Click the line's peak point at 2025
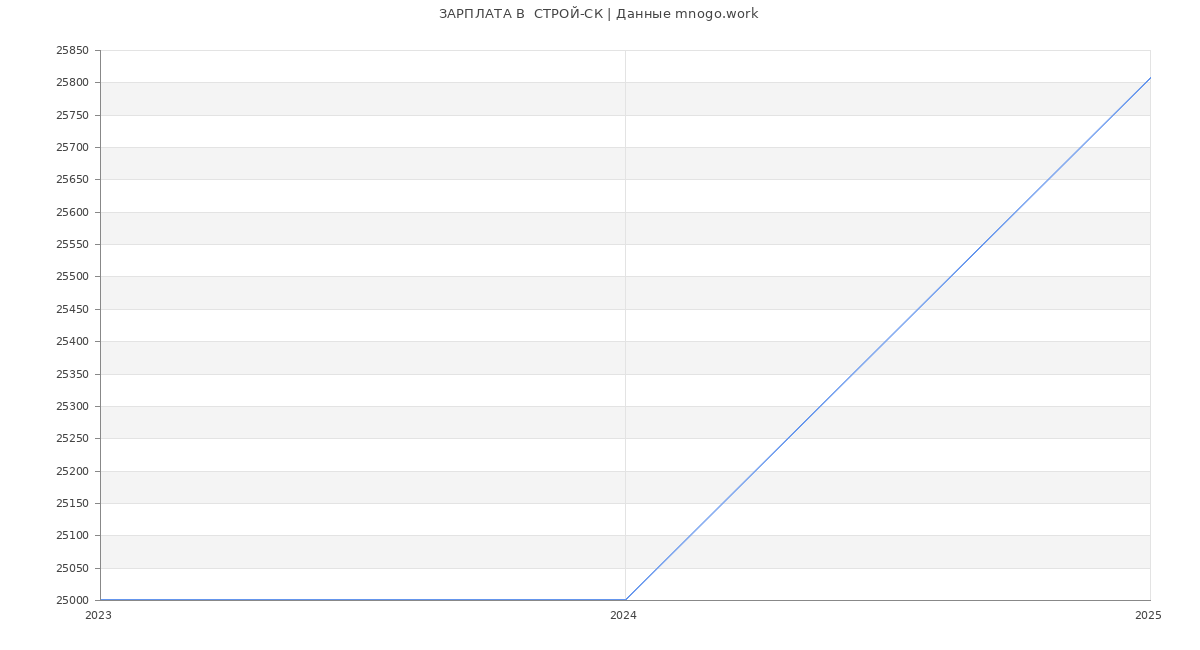 pyautogui.click(x=1149, y=78)
